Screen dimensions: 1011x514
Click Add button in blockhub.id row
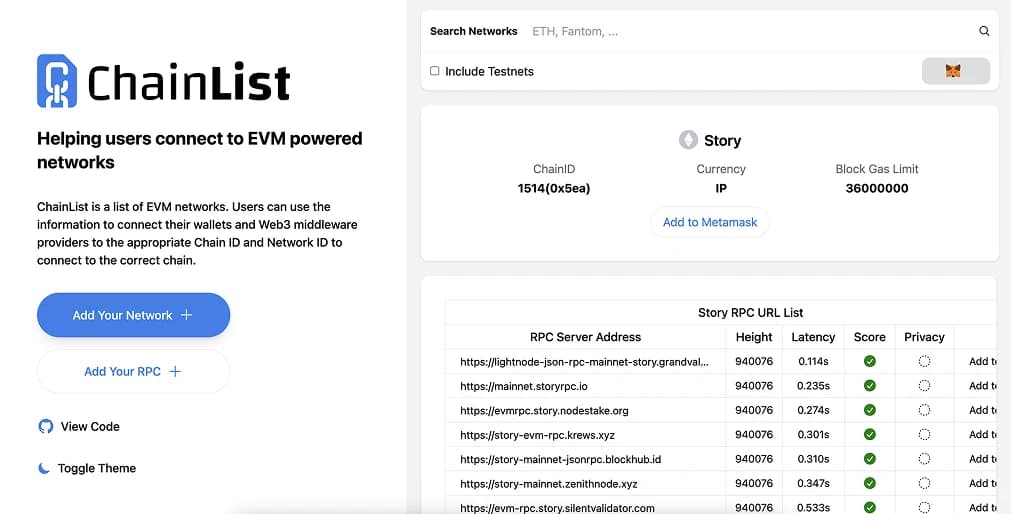983,459
